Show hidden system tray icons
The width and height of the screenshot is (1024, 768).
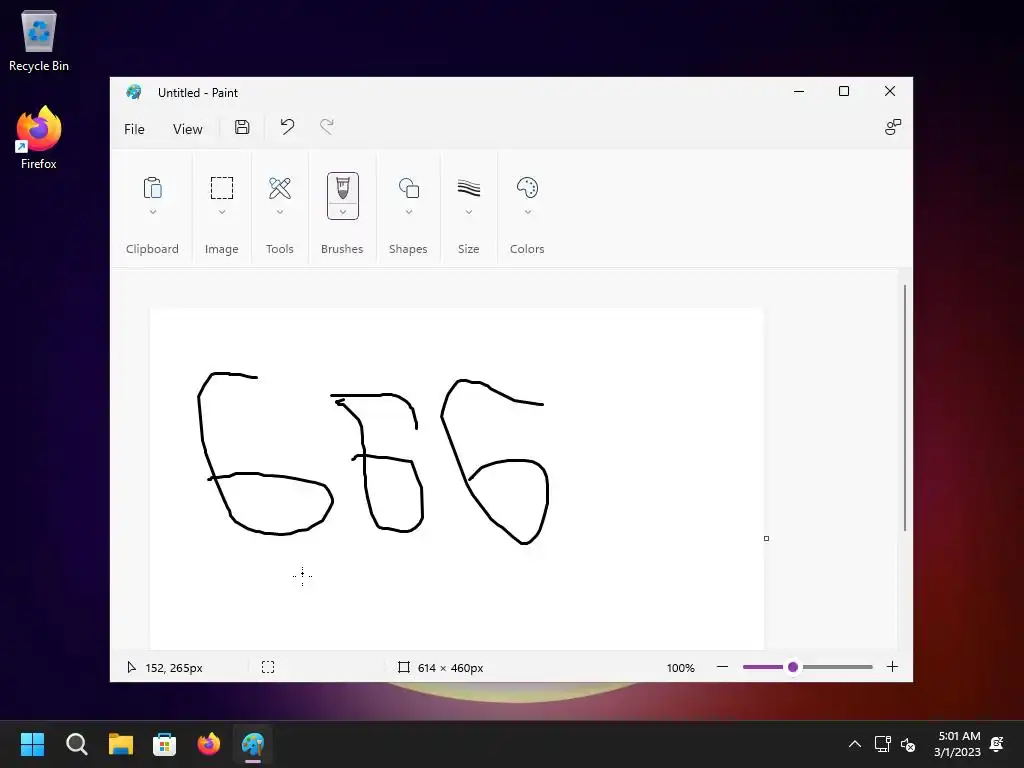point(854,744)
